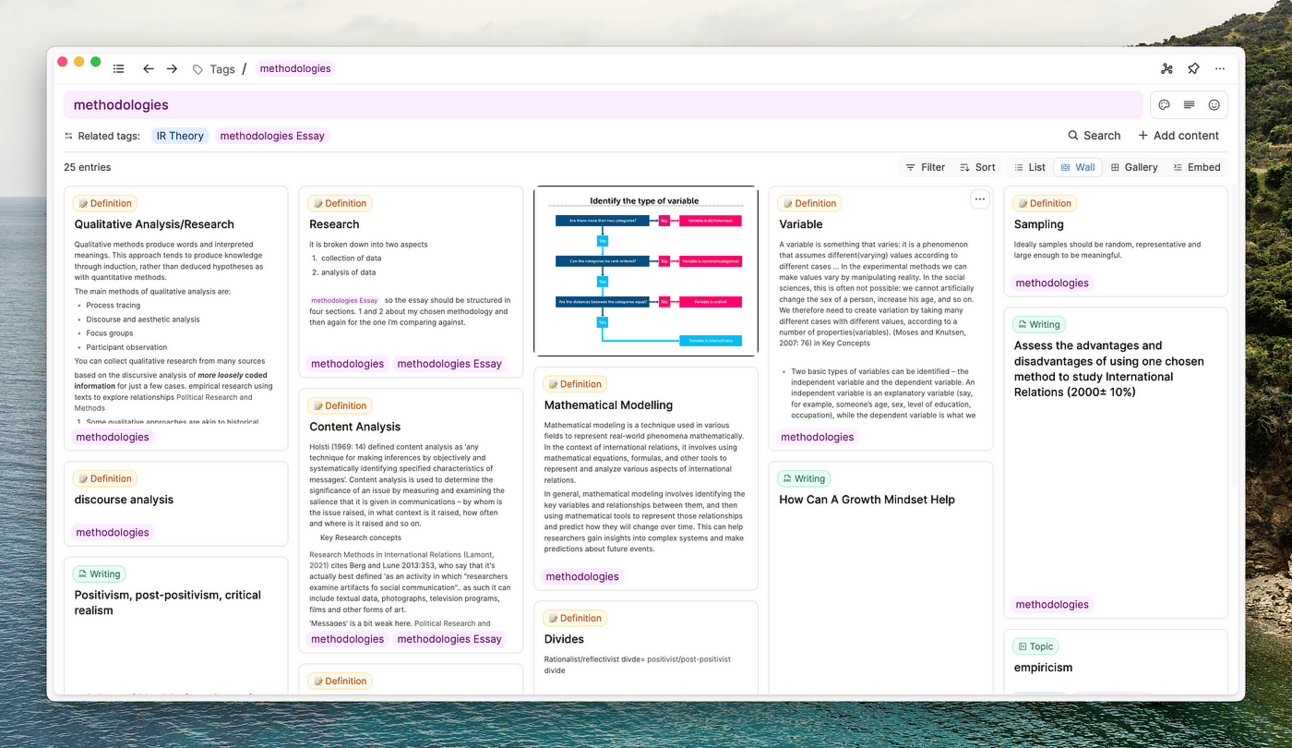
Task: Open the variable type flowchart image
Action: (646, 271)
